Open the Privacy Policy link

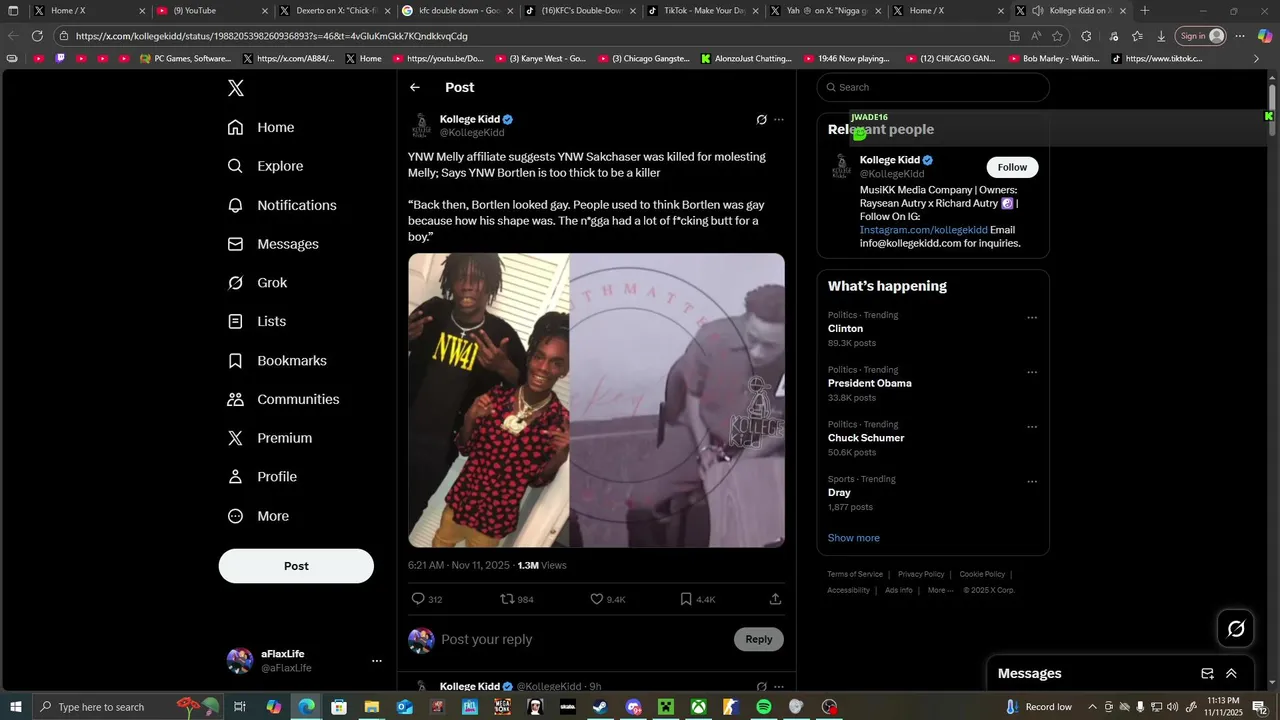(921, 574)
